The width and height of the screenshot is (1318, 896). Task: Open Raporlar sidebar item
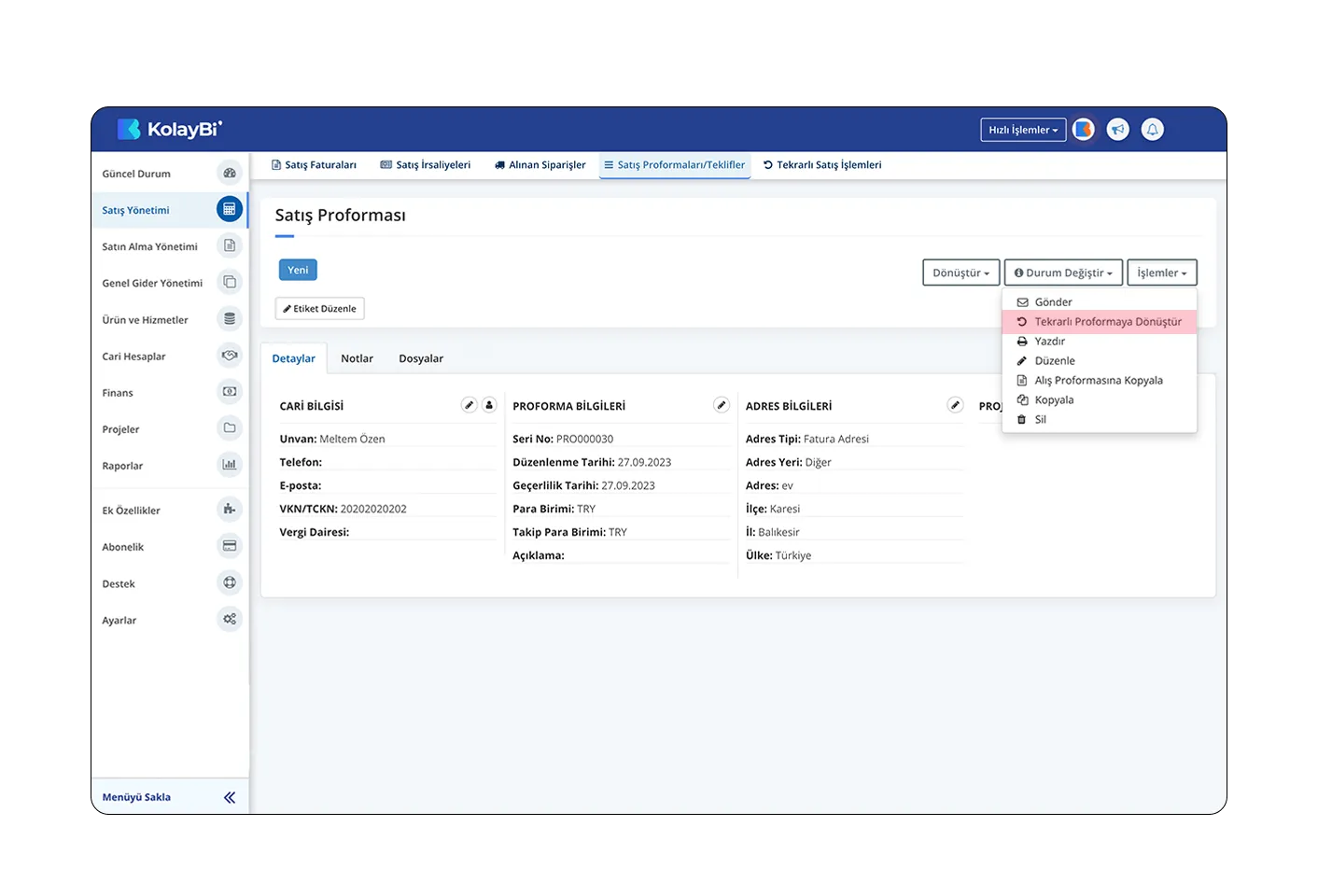(x=170, y=466)
